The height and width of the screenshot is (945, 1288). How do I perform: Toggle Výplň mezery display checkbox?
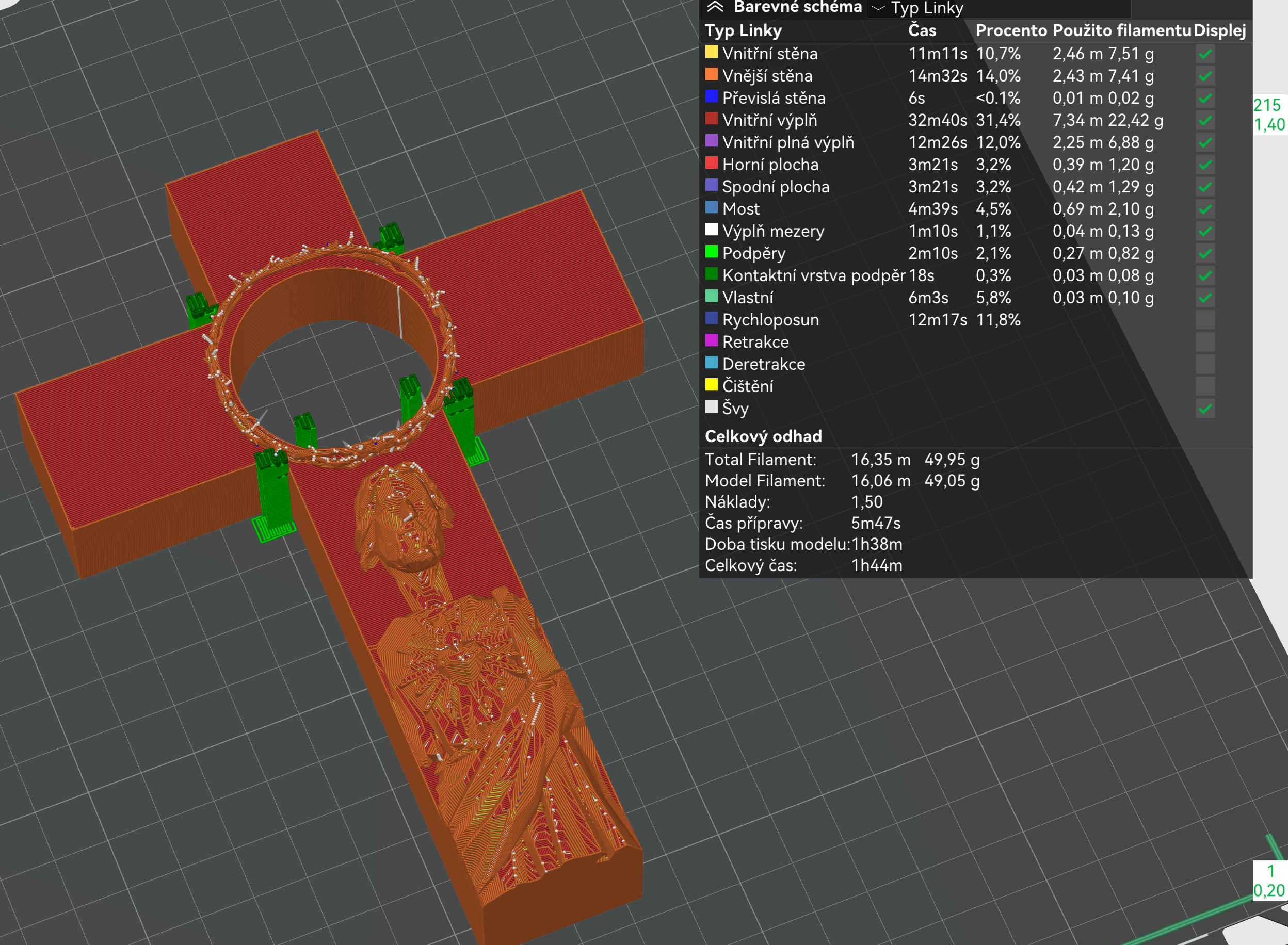click(x=1205, y=232)
